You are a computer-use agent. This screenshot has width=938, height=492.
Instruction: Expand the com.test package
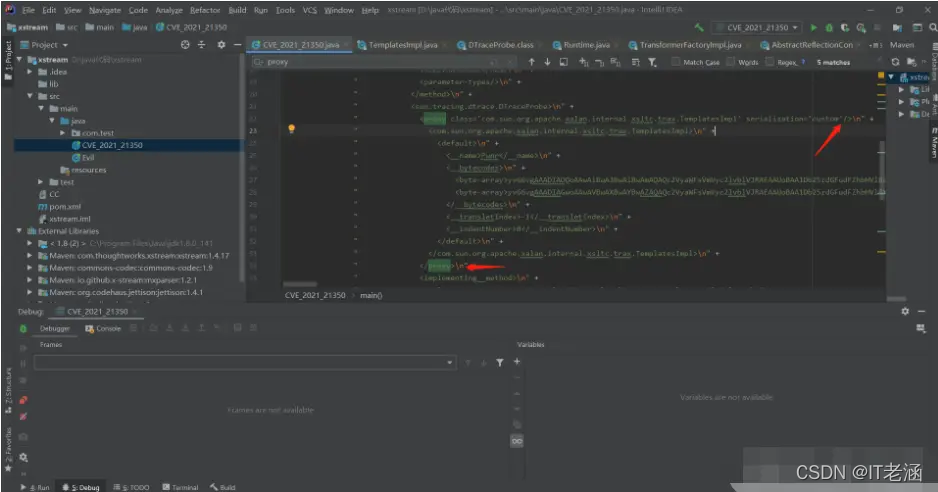tap(62, 133)
